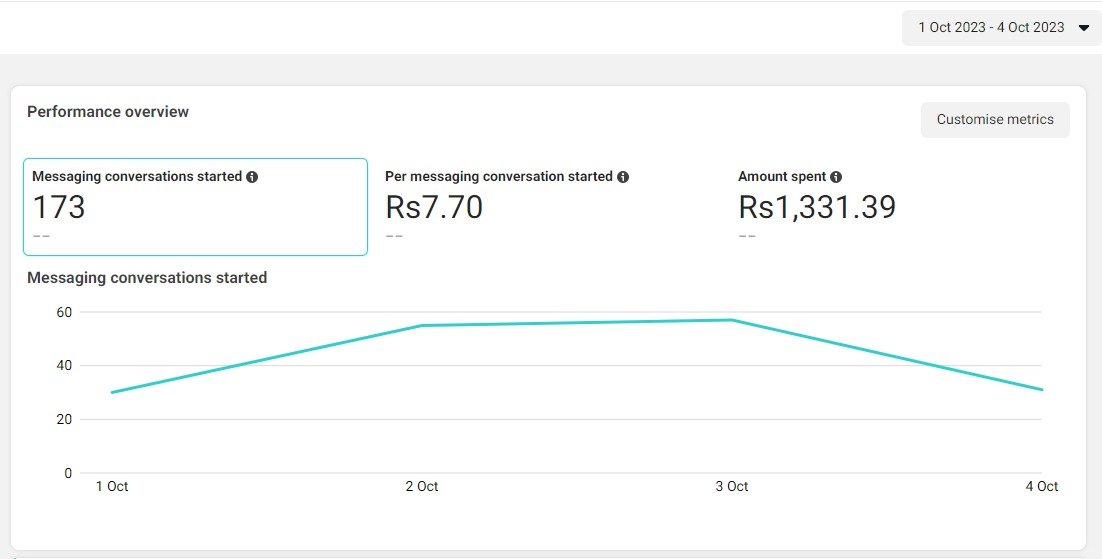Click info icon beside Per messaging conversation started

(x=623, y=177)
